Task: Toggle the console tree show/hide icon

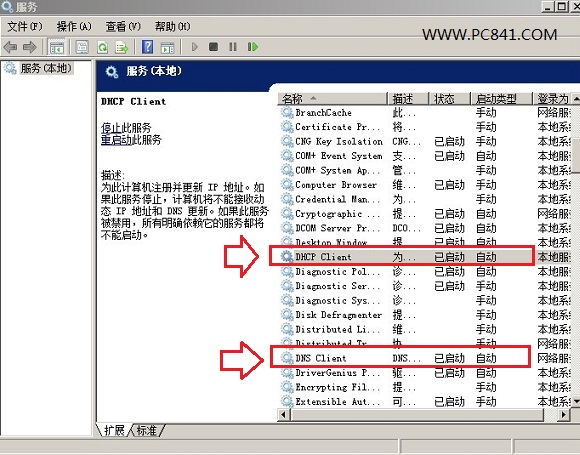Action: (57, 47)
